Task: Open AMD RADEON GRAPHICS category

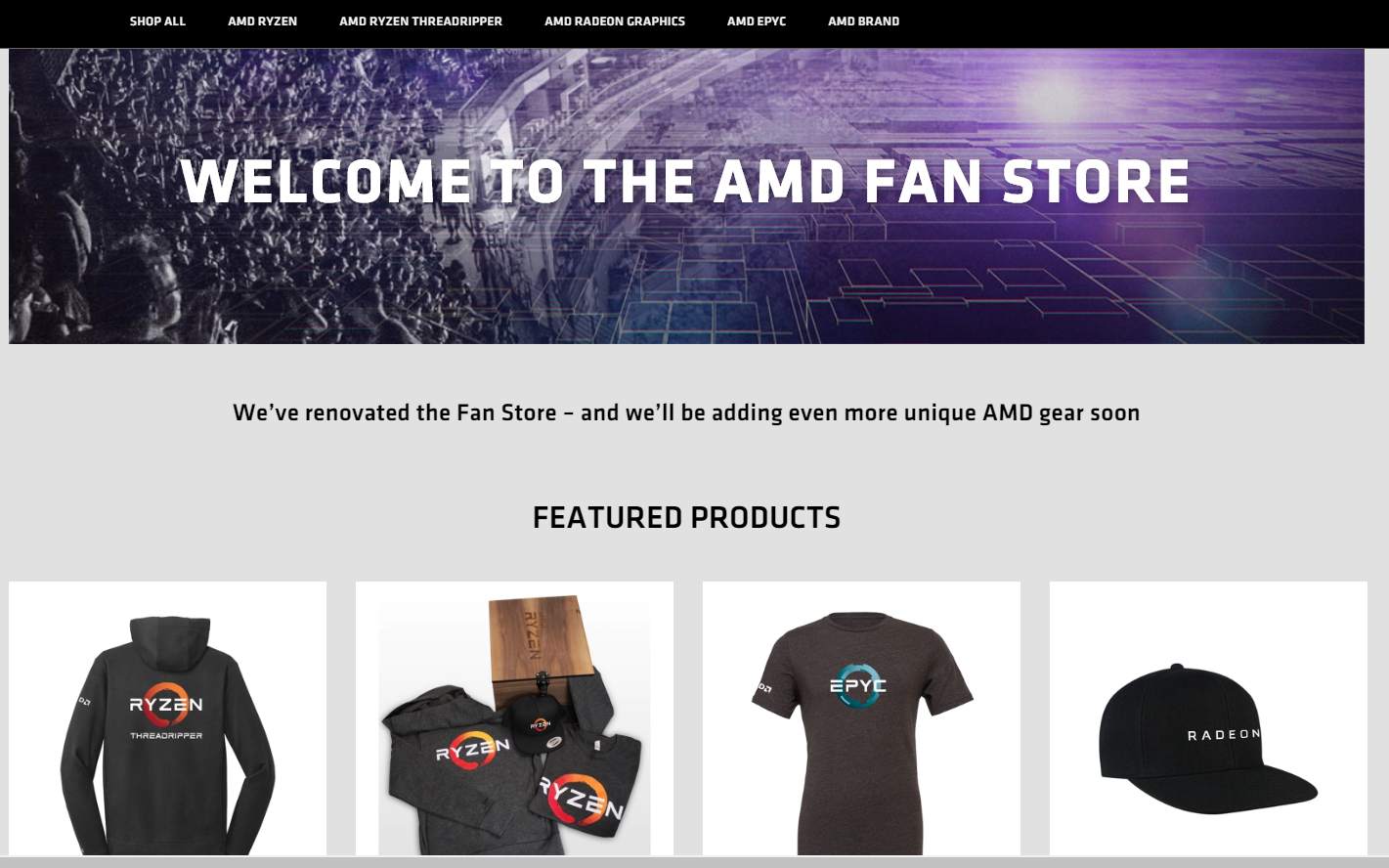Action: [615, 21]
